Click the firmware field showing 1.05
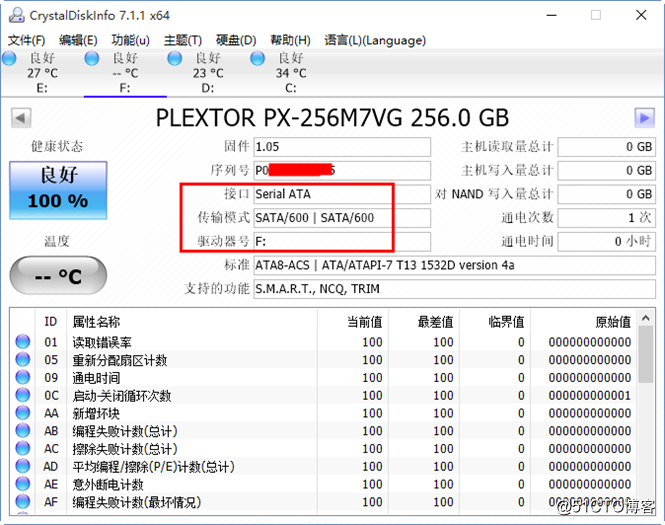This screenshot has height=525, width=665. tap(342, 147)
